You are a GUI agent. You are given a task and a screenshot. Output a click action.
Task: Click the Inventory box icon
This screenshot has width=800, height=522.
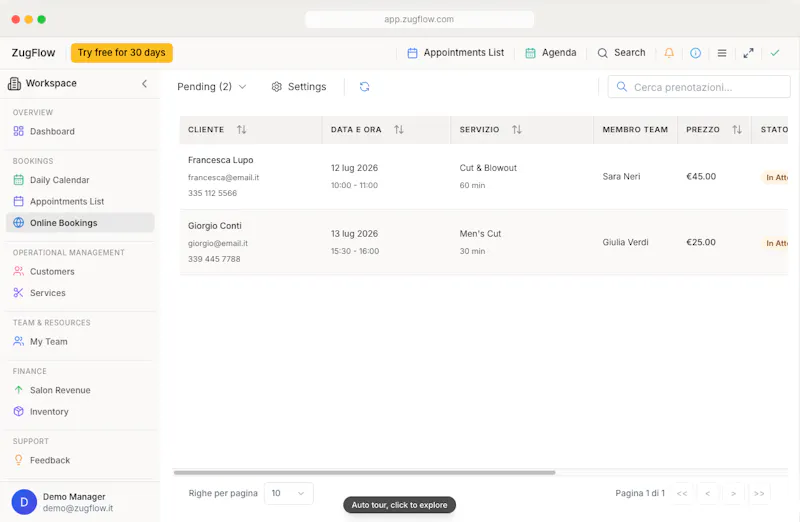18,411
